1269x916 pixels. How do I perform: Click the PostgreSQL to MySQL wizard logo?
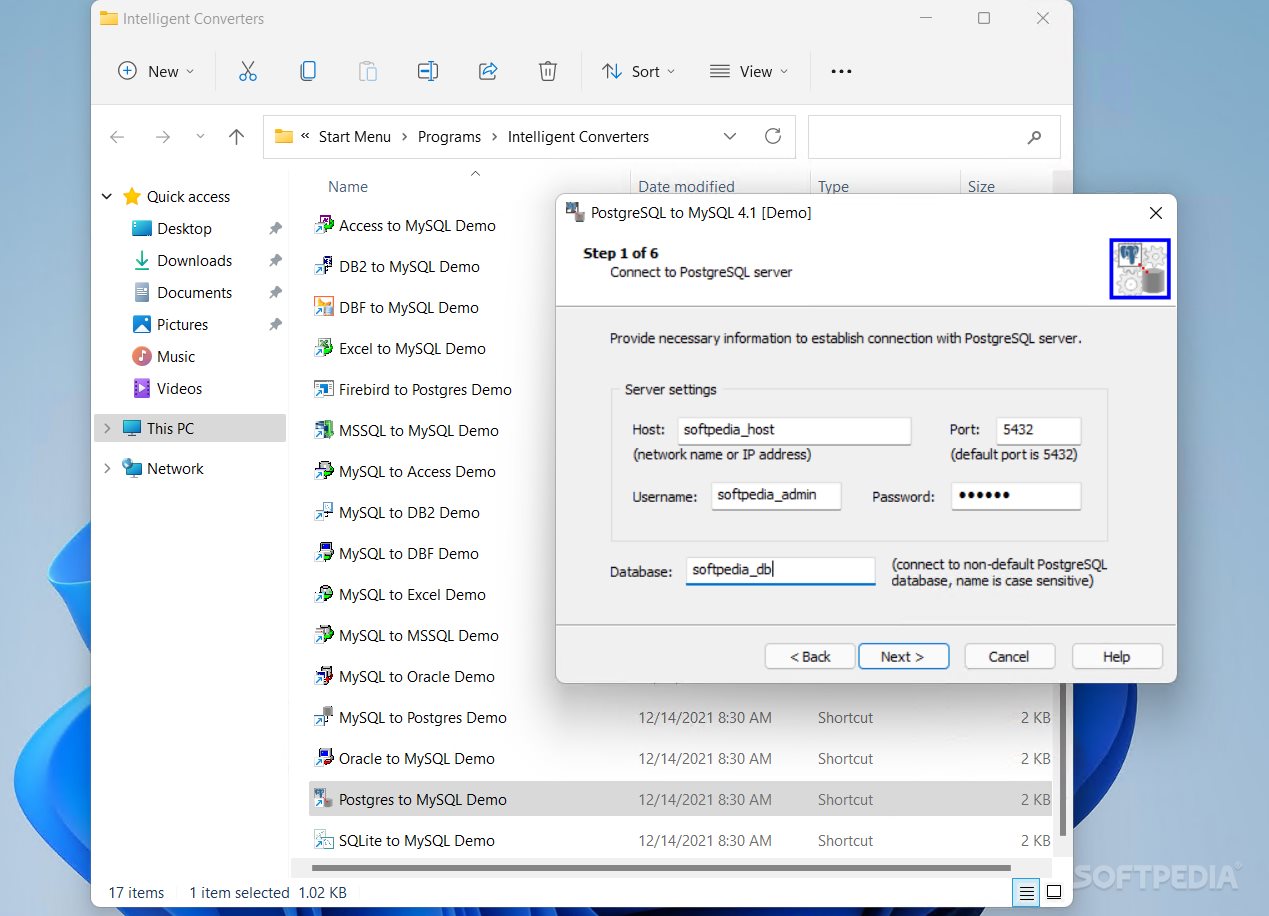(x=1140, y=269)
